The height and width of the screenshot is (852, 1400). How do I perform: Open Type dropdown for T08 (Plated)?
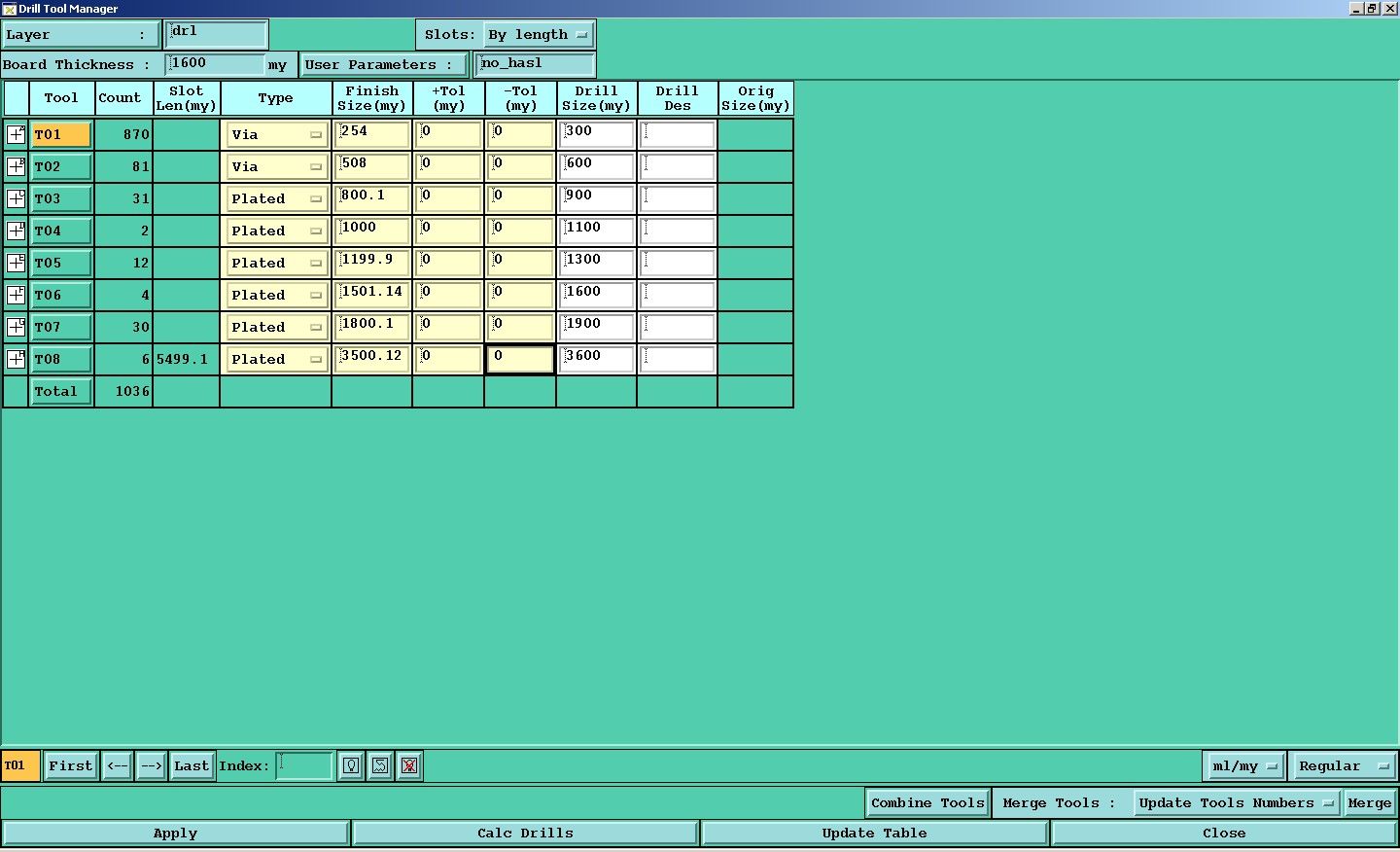click(276, 359)
